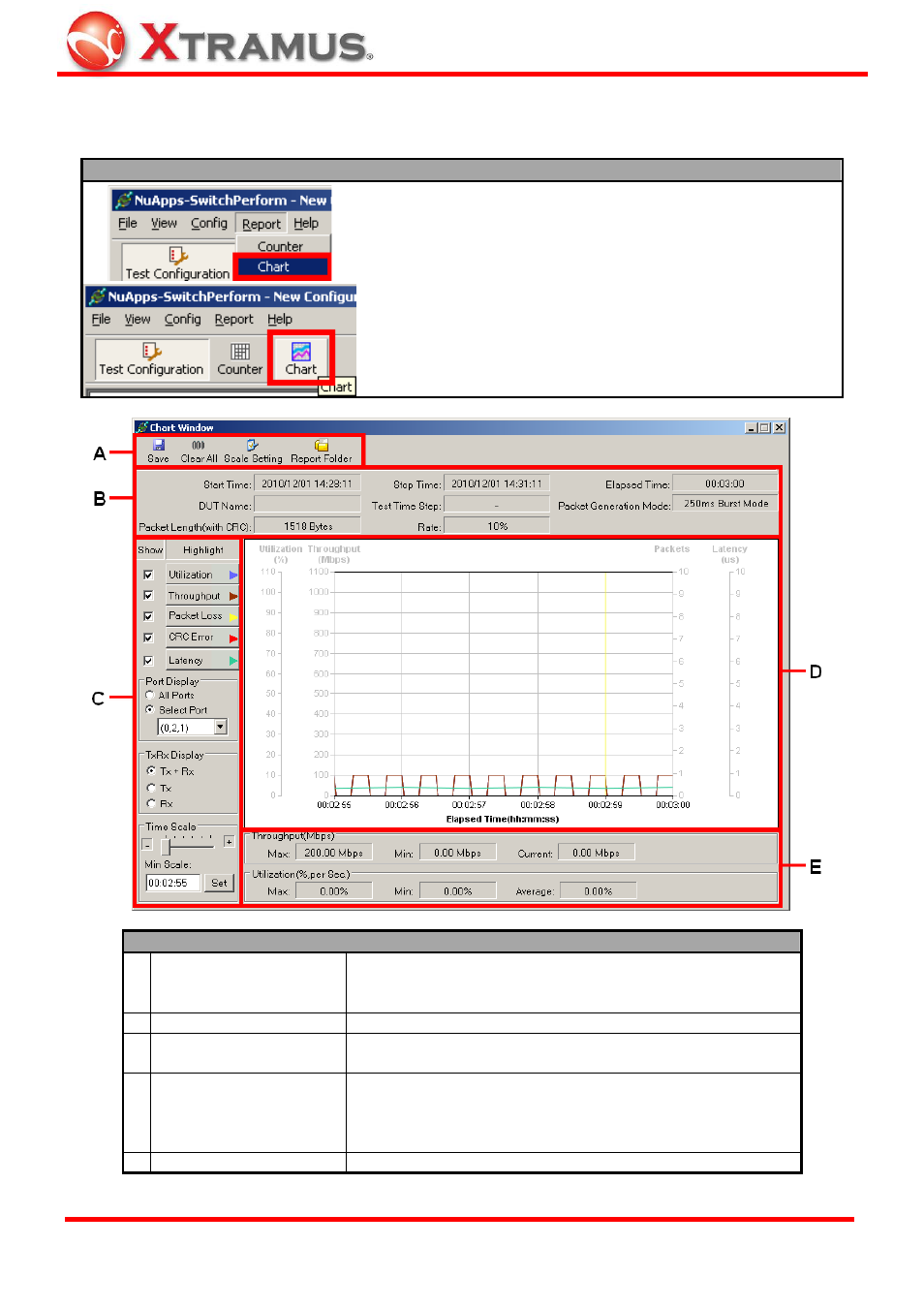Click the Show column header
The width and height of the screenshot is (924, 1308).
click(x=150, y=549)
